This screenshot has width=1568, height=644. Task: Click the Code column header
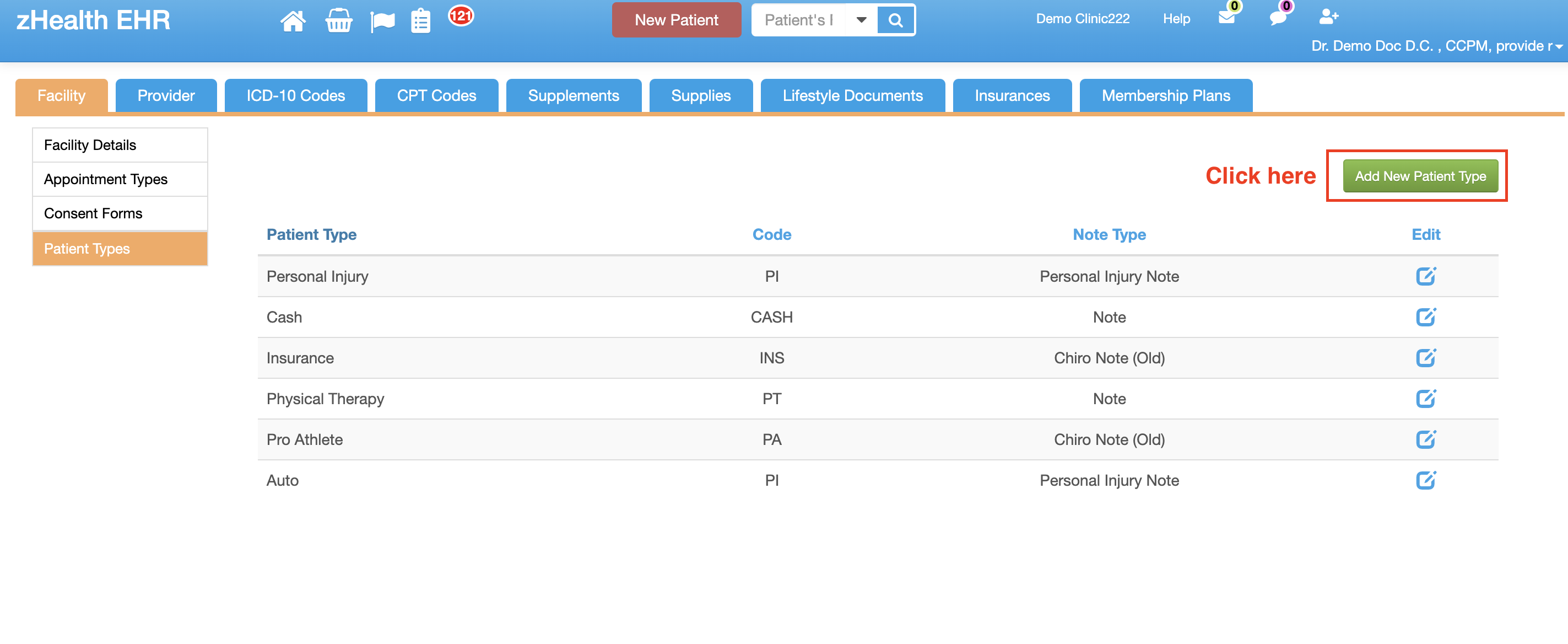[x=771, y=234]
